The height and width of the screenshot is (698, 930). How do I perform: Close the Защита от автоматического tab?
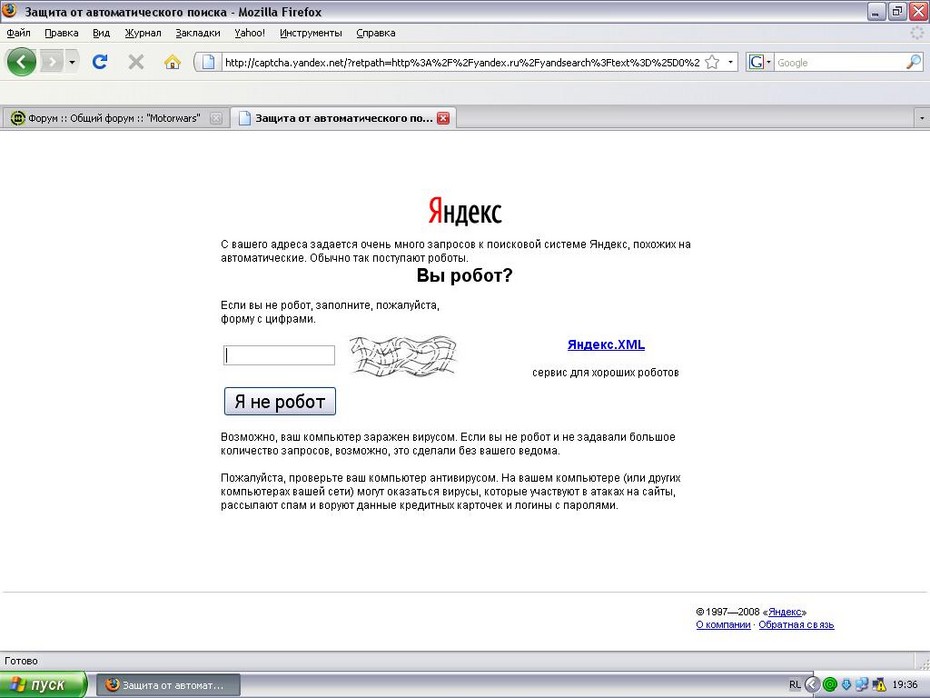pyautogui.click(x=443, y=118)
